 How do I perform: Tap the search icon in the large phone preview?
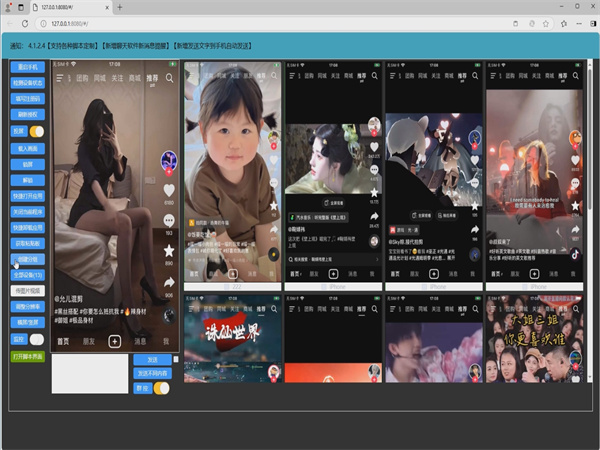[x=171, y=77]
